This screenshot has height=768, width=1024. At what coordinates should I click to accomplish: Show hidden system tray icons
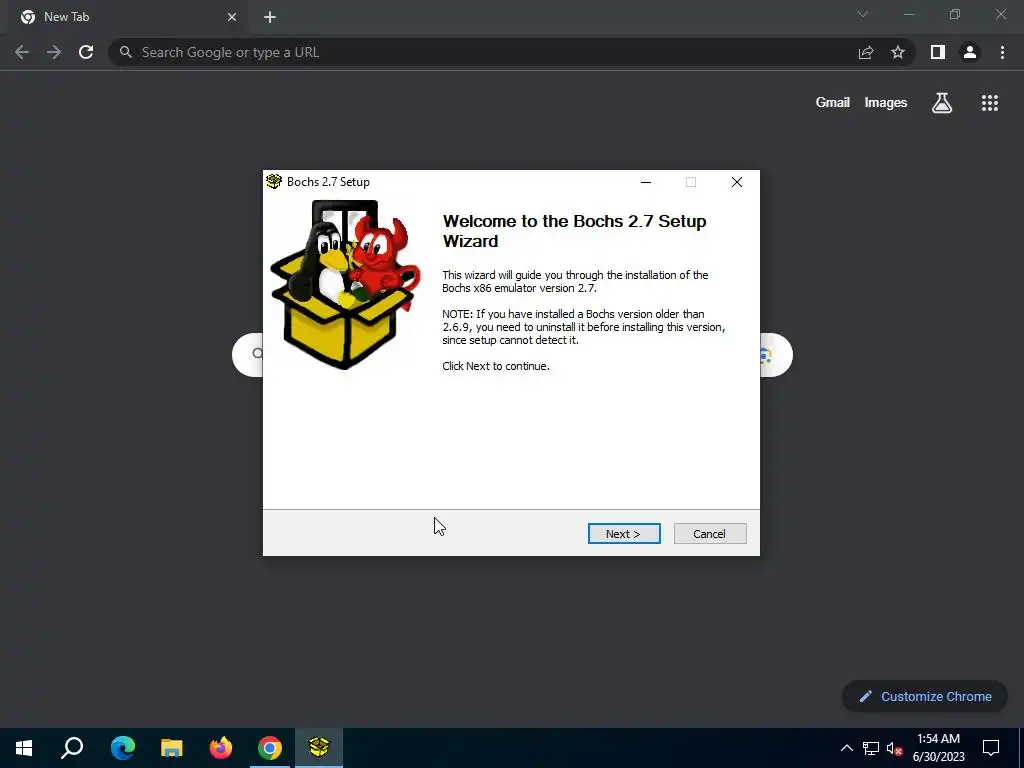point(846,748)
